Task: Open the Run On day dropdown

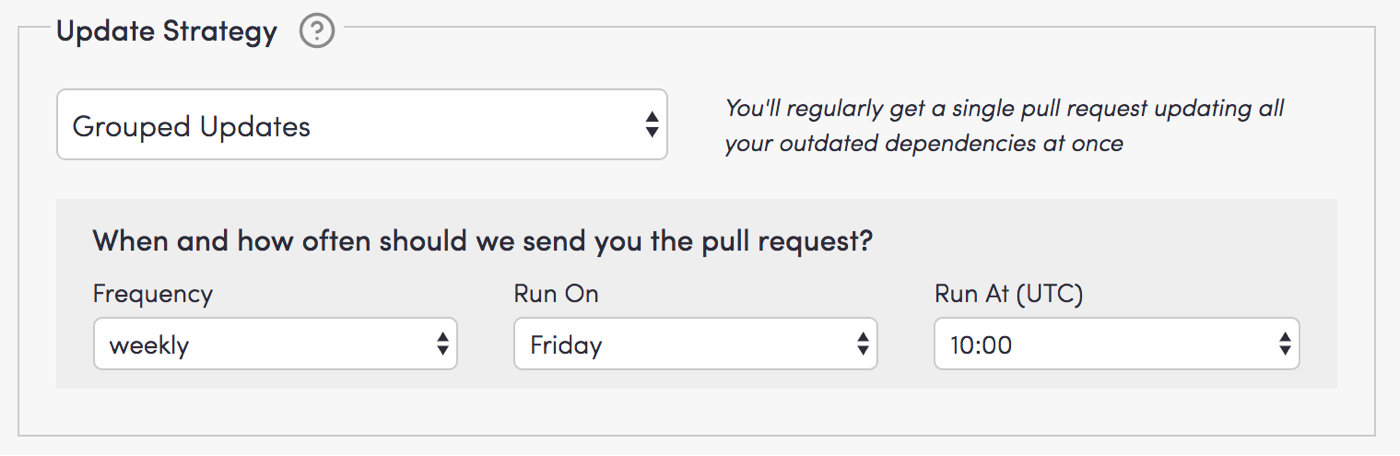Action: tap(695, 345)
